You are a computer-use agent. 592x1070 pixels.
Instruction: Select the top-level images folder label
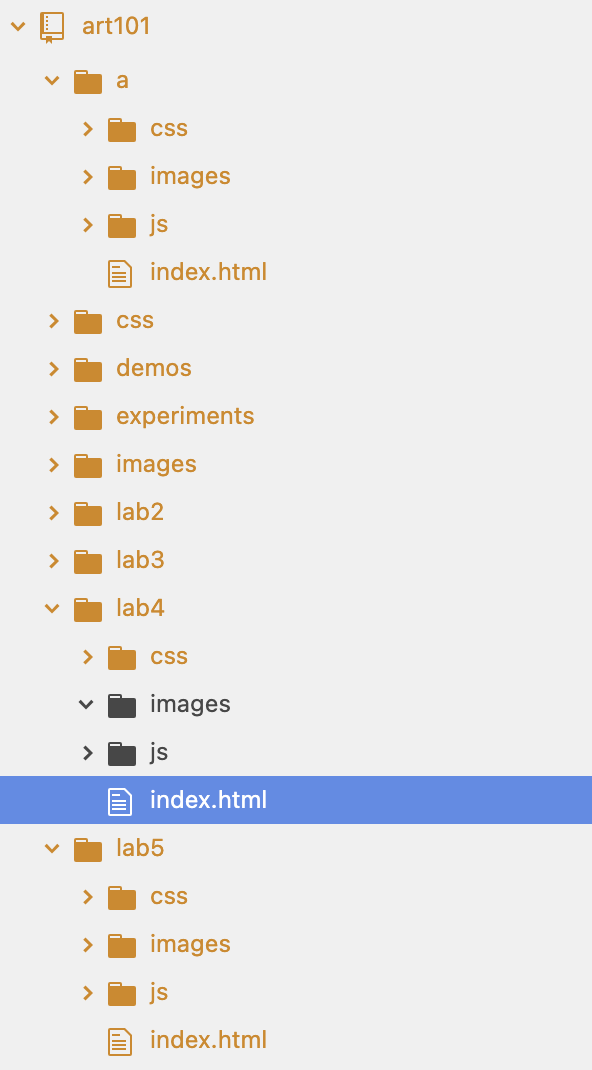point(156,465)
